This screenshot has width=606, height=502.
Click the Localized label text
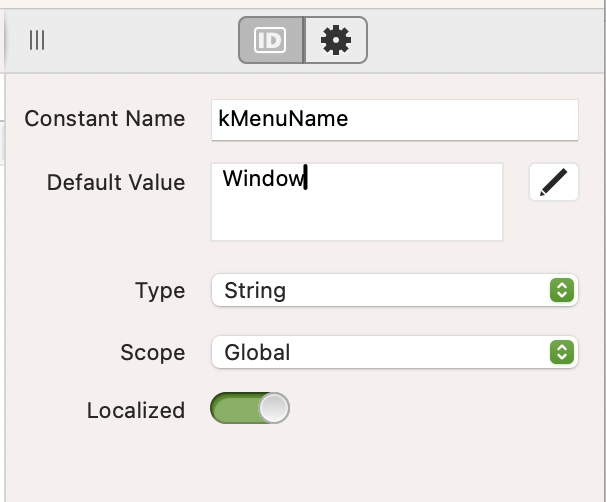click(x=136, y=410)
